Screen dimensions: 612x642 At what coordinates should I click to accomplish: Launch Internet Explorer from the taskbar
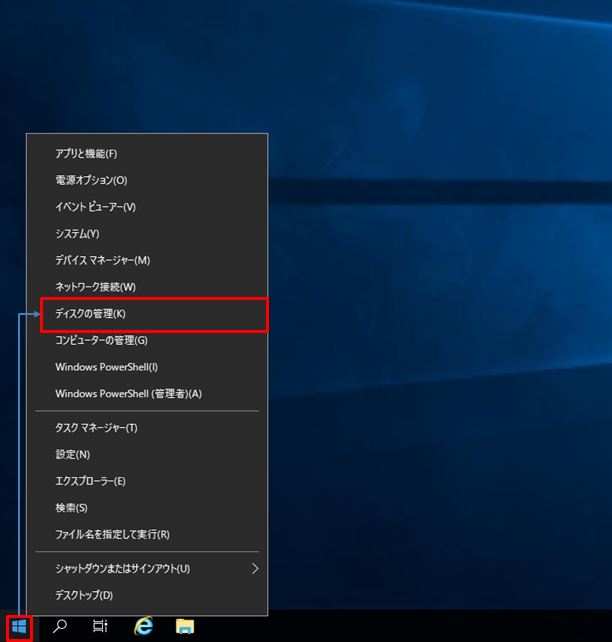click(144, 626)
